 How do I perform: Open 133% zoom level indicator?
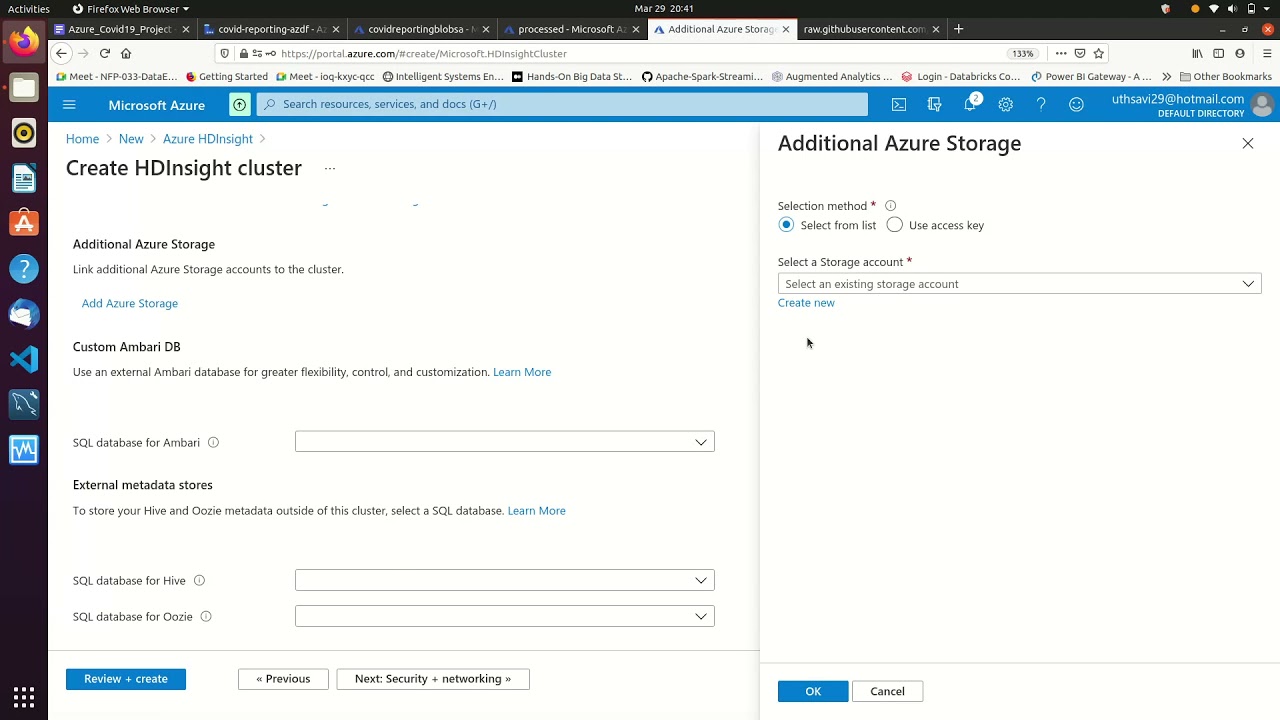[1022, 53]
